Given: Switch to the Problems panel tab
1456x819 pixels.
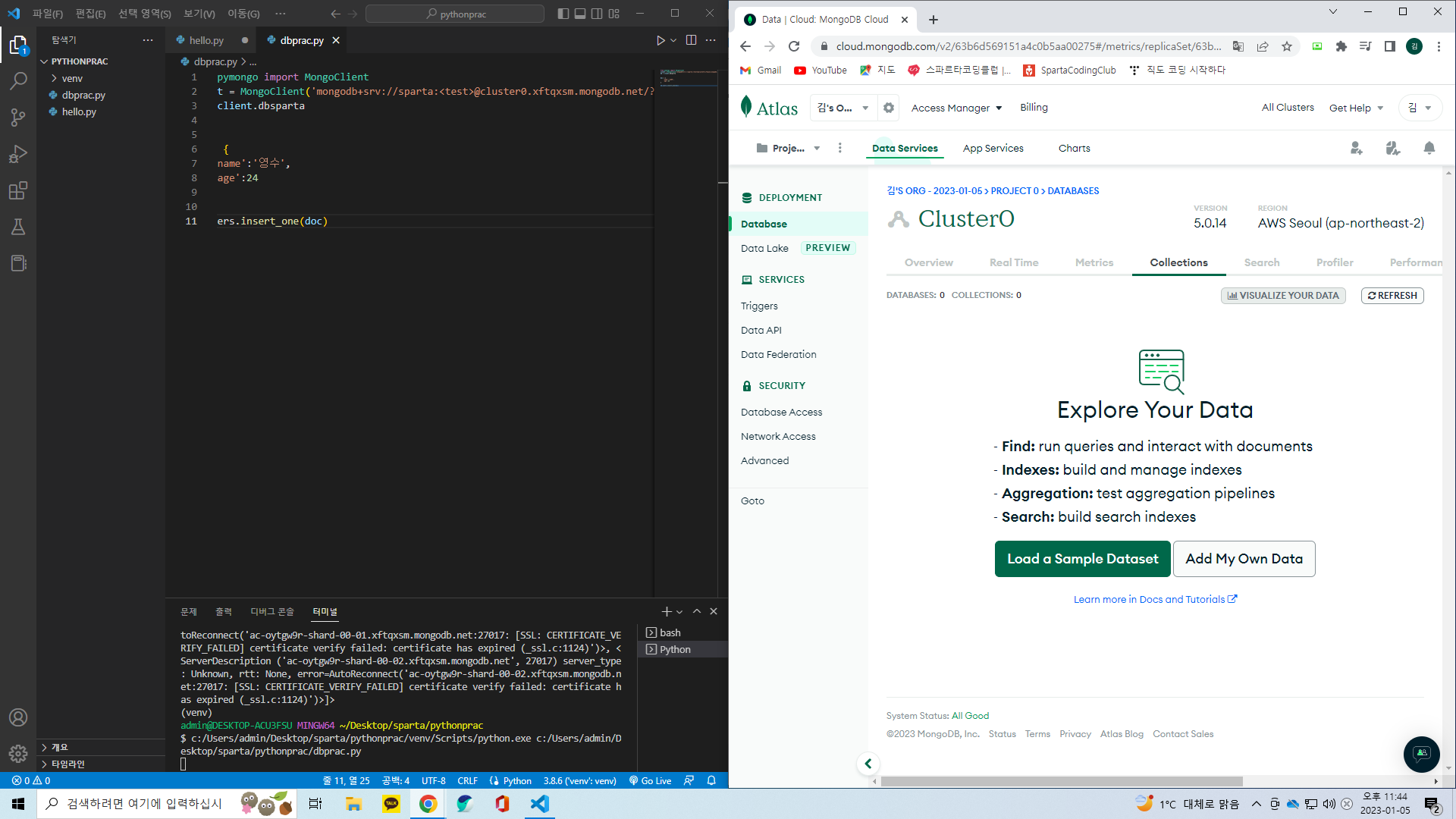Looking at the screenshot, I should click(189, 611).
